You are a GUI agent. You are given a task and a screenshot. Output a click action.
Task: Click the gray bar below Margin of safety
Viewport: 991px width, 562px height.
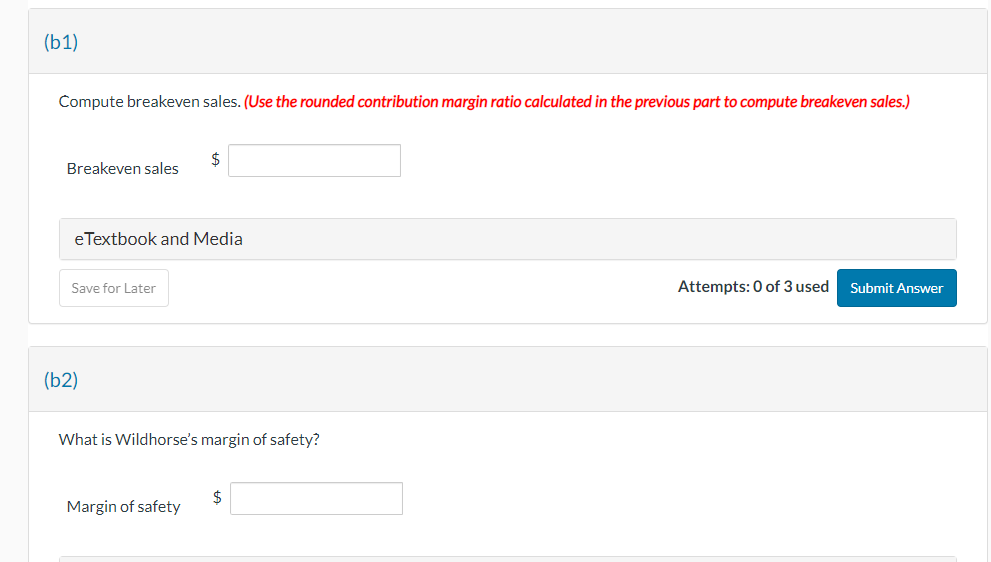click(507, 558)
